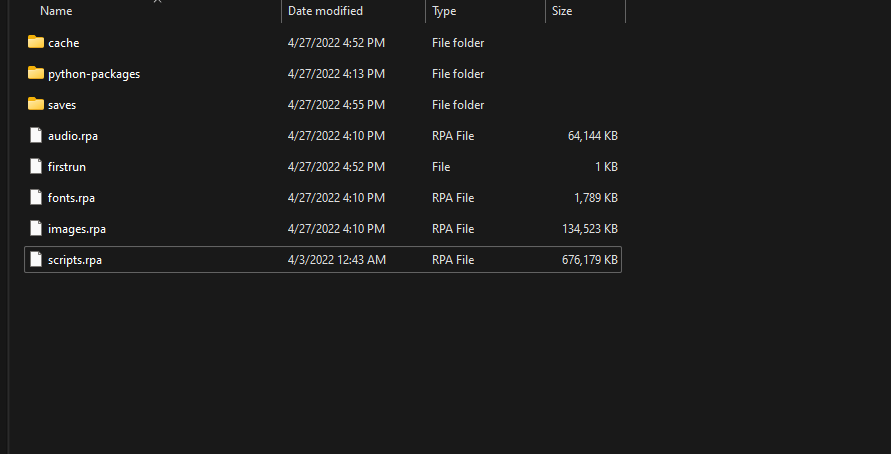Click the scripts.rpa size value 676,179 KB

click(x=590, y=260)
